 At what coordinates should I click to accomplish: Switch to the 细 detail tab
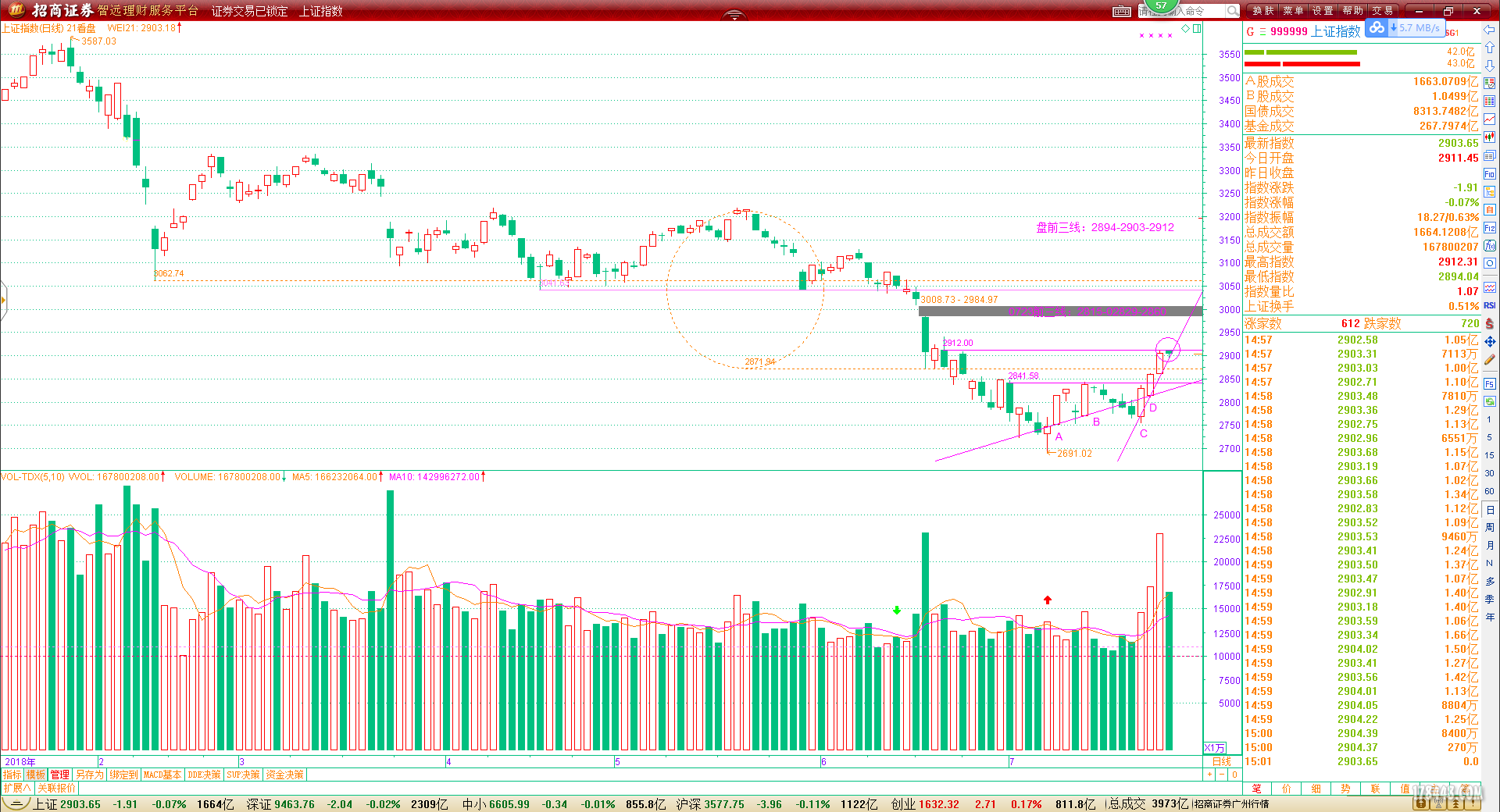1316,789
